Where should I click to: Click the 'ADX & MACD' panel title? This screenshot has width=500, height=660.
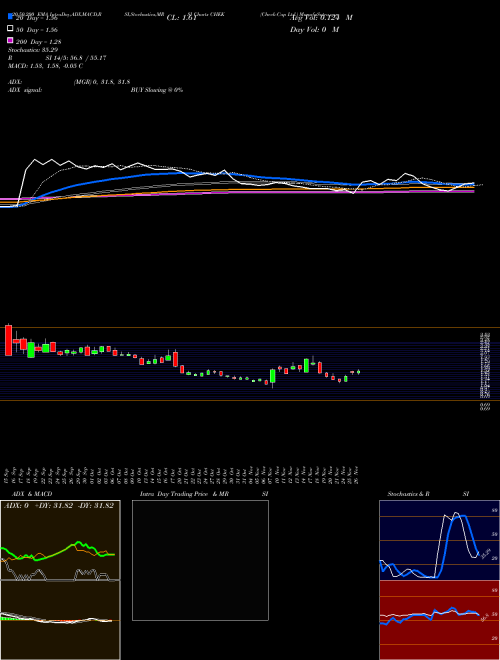coord(32,494)
